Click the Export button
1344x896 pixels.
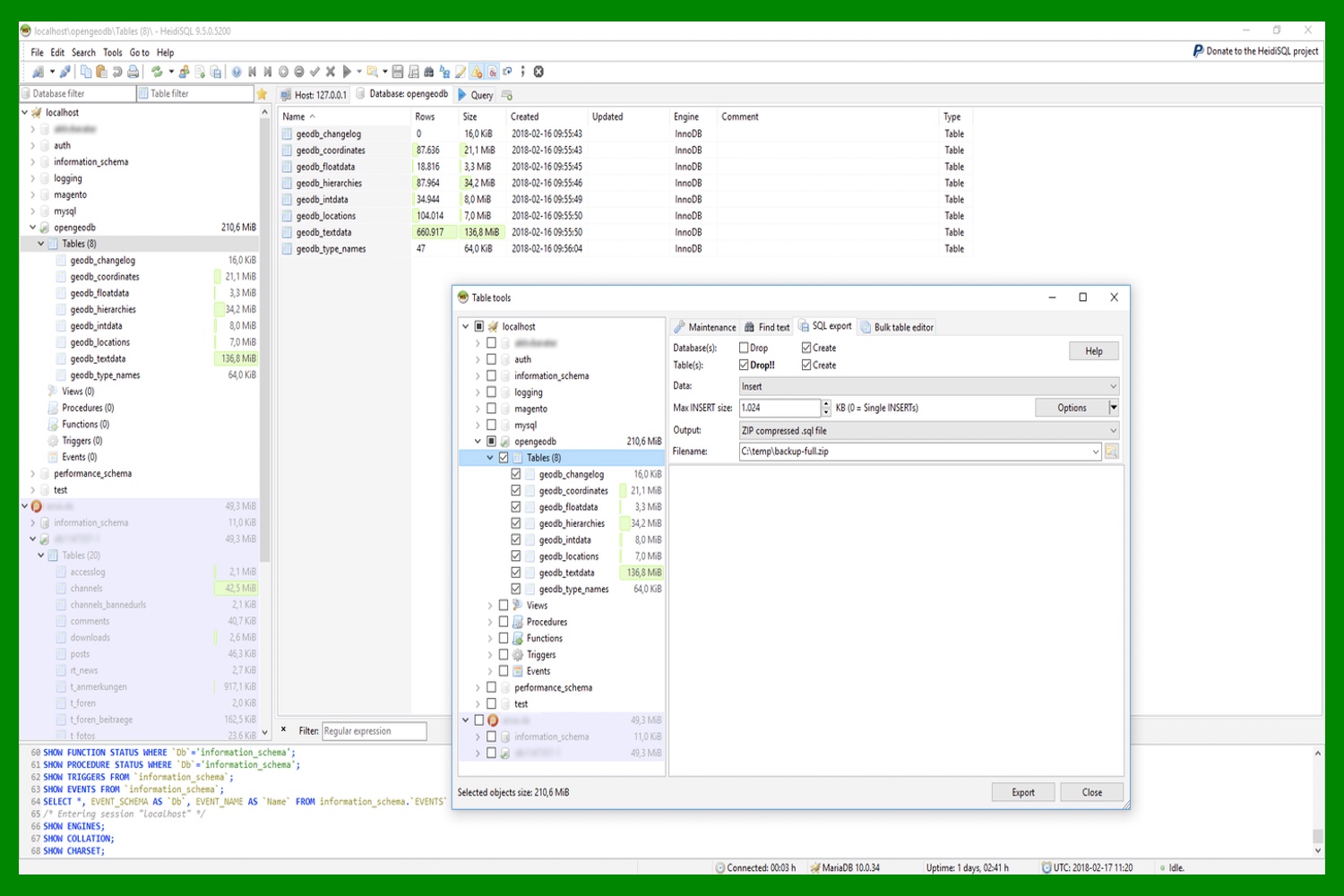(1022, 792)
